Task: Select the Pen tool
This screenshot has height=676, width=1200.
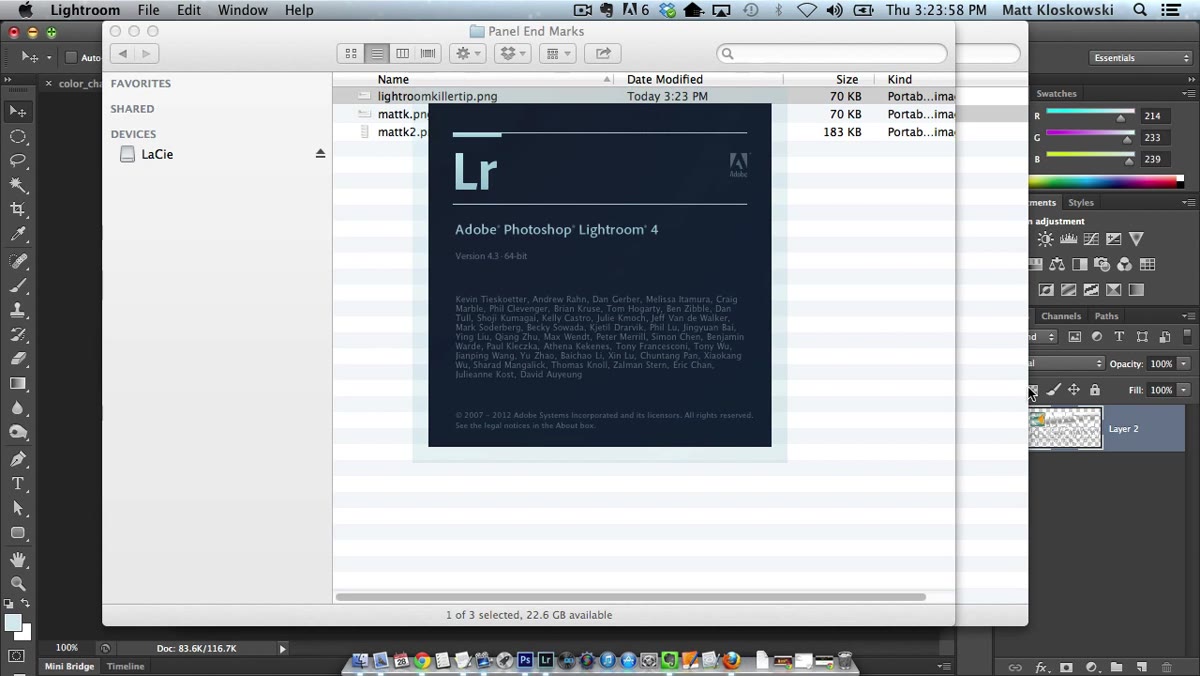Action: point(18,459)
